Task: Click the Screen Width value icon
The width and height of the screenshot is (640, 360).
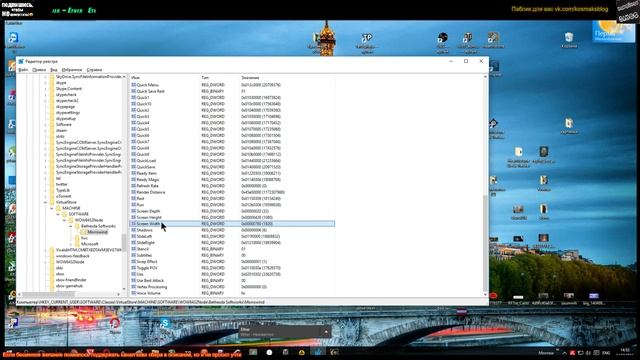Action: tap(133, 224)
